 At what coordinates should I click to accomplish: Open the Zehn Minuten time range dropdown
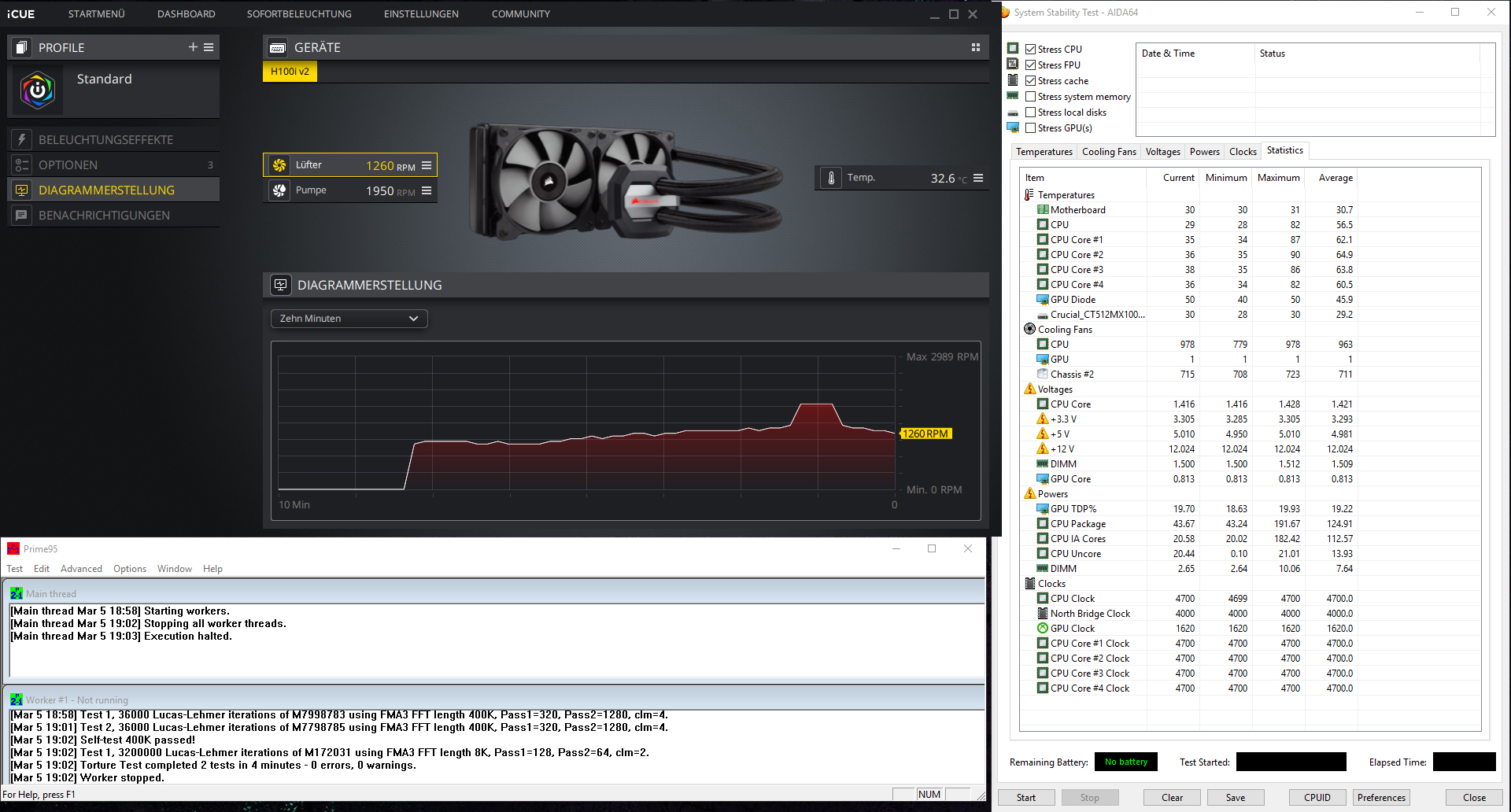tap(349, 319)
